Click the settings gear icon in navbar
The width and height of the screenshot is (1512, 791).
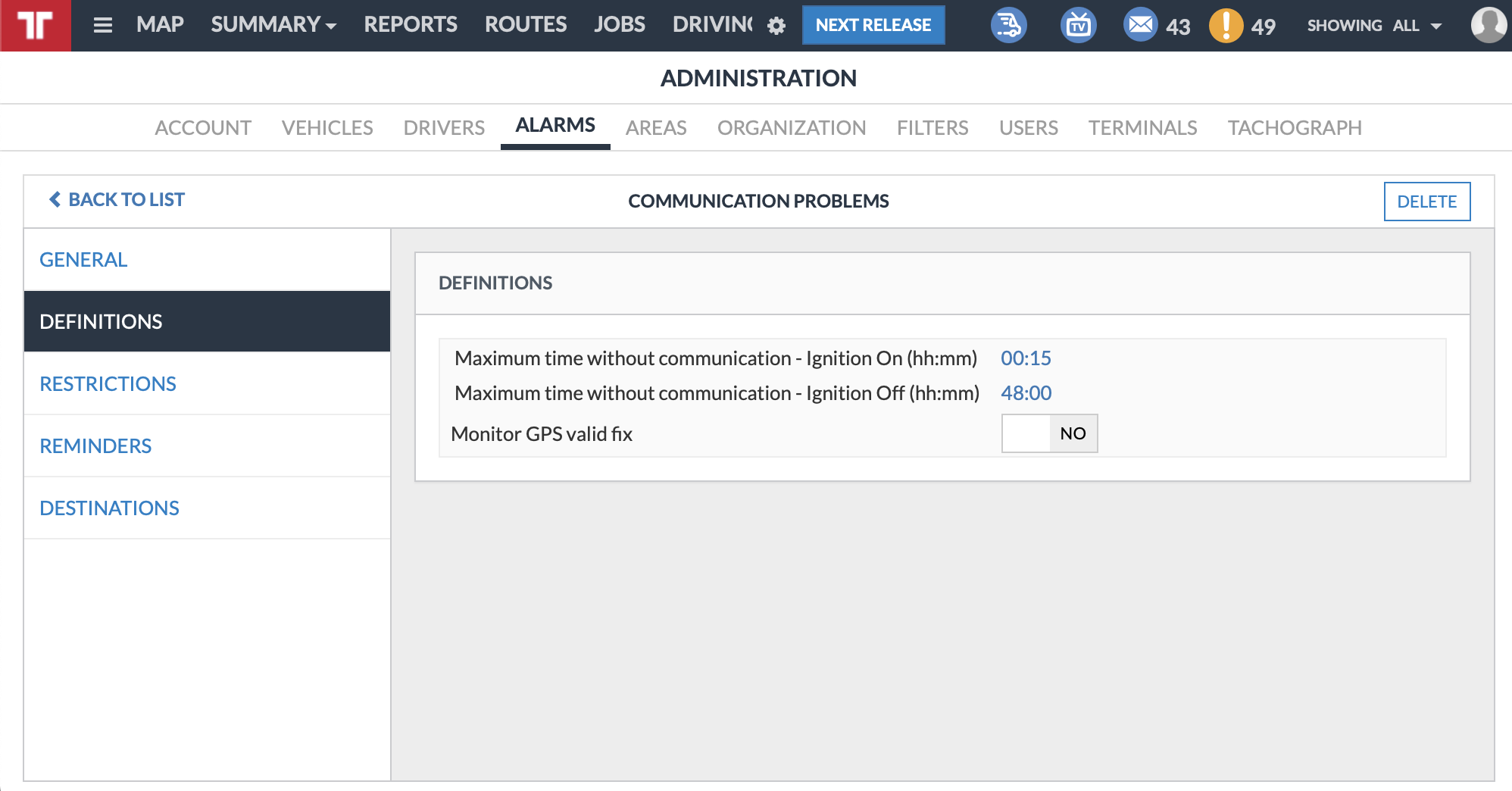(x=776, y=26)
